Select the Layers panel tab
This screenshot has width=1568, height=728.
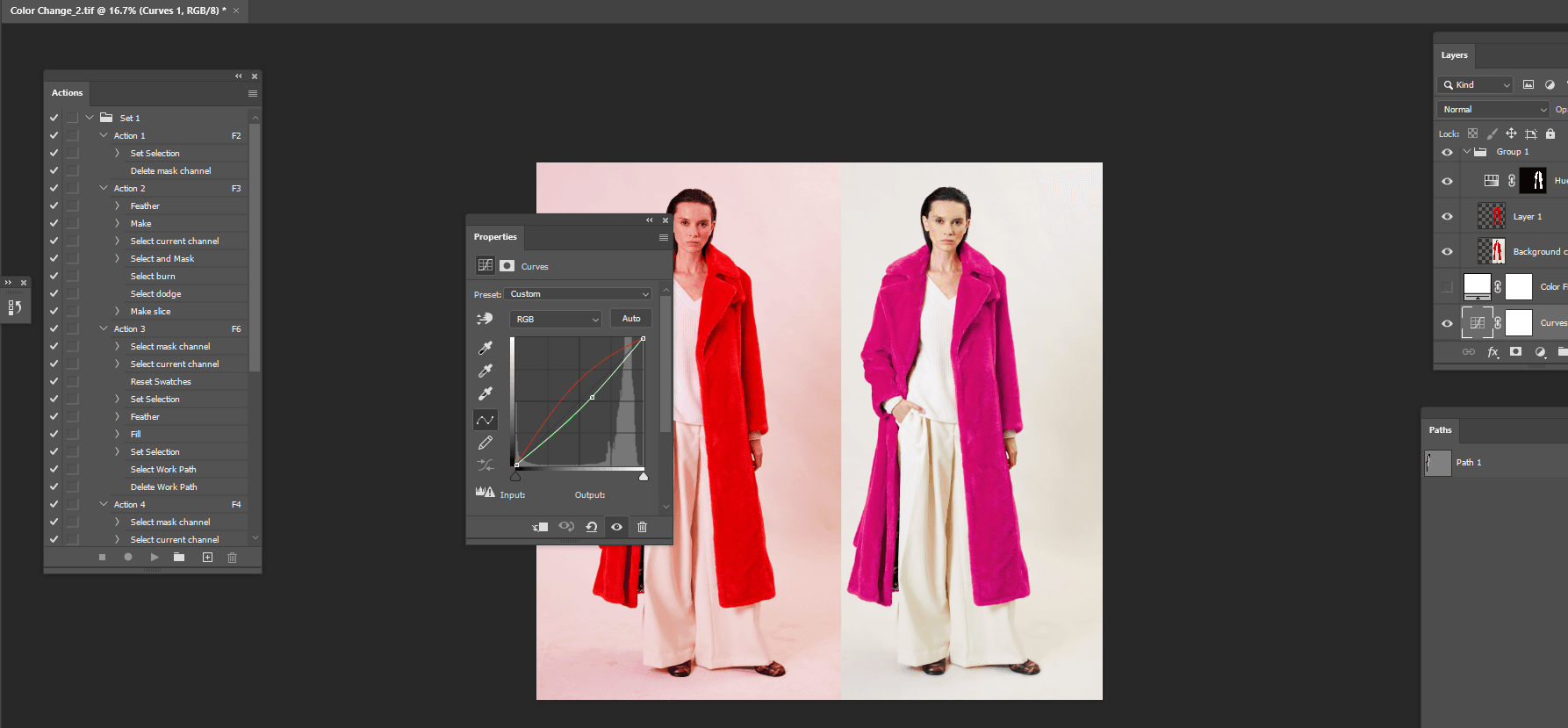(1454, 55)
